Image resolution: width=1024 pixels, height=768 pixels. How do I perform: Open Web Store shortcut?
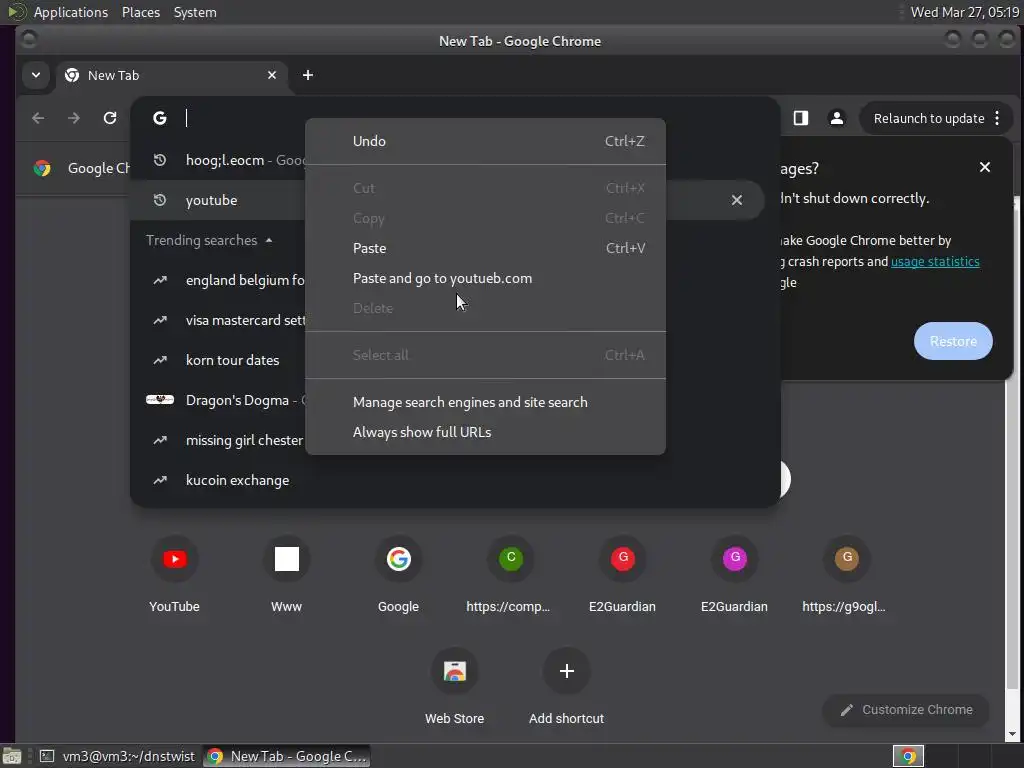click(455, 686)
